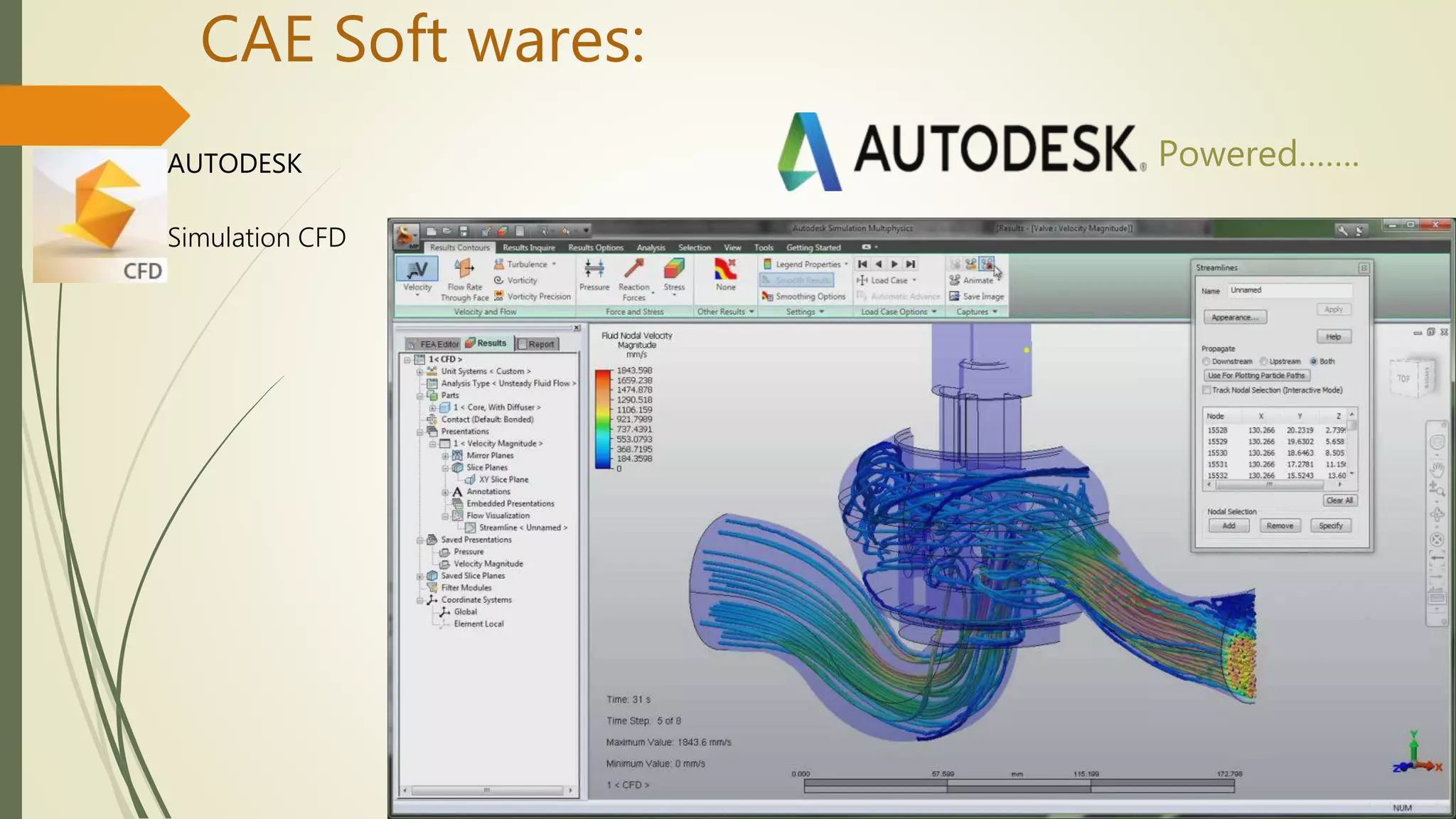Image resolution: width=1456 pixels, height=819 pixels.
Task: Click the Orbit tool in navigation bar
Action: (1437, 515)
